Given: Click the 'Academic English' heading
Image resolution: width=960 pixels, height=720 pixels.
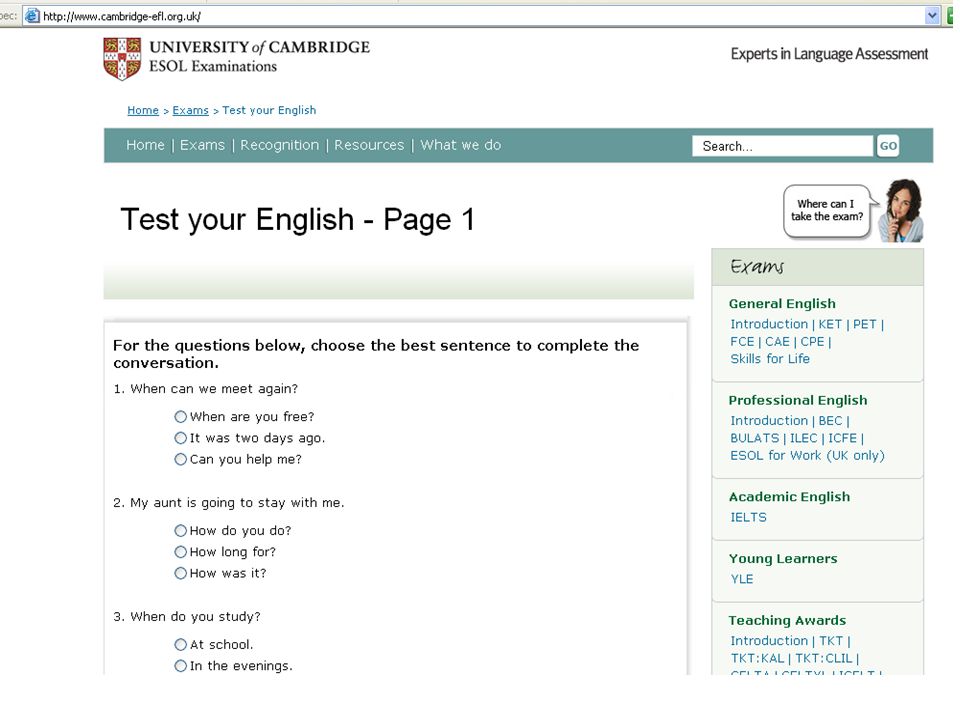Looking at the screenshot, I should point(789,497).
